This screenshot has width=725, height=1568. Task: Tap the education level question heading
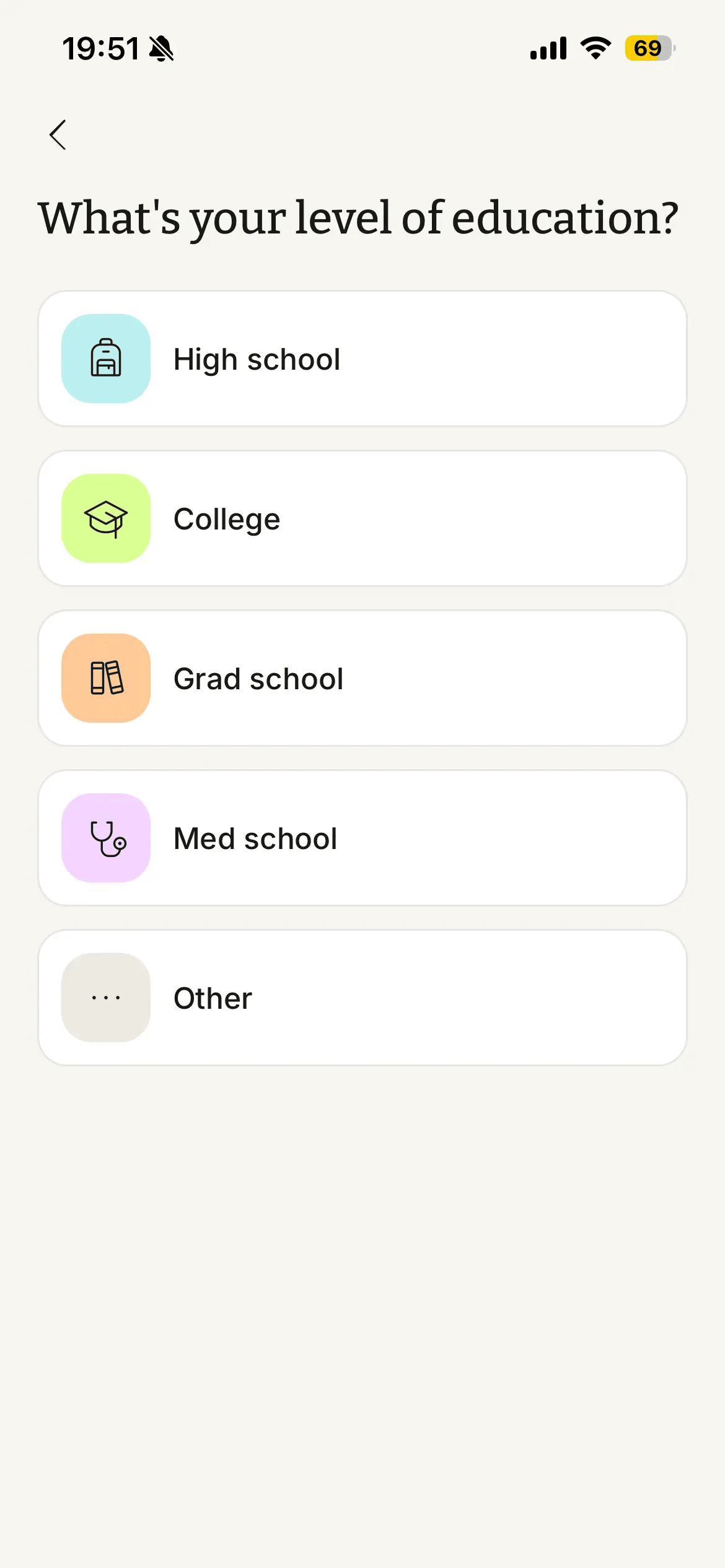358,218
